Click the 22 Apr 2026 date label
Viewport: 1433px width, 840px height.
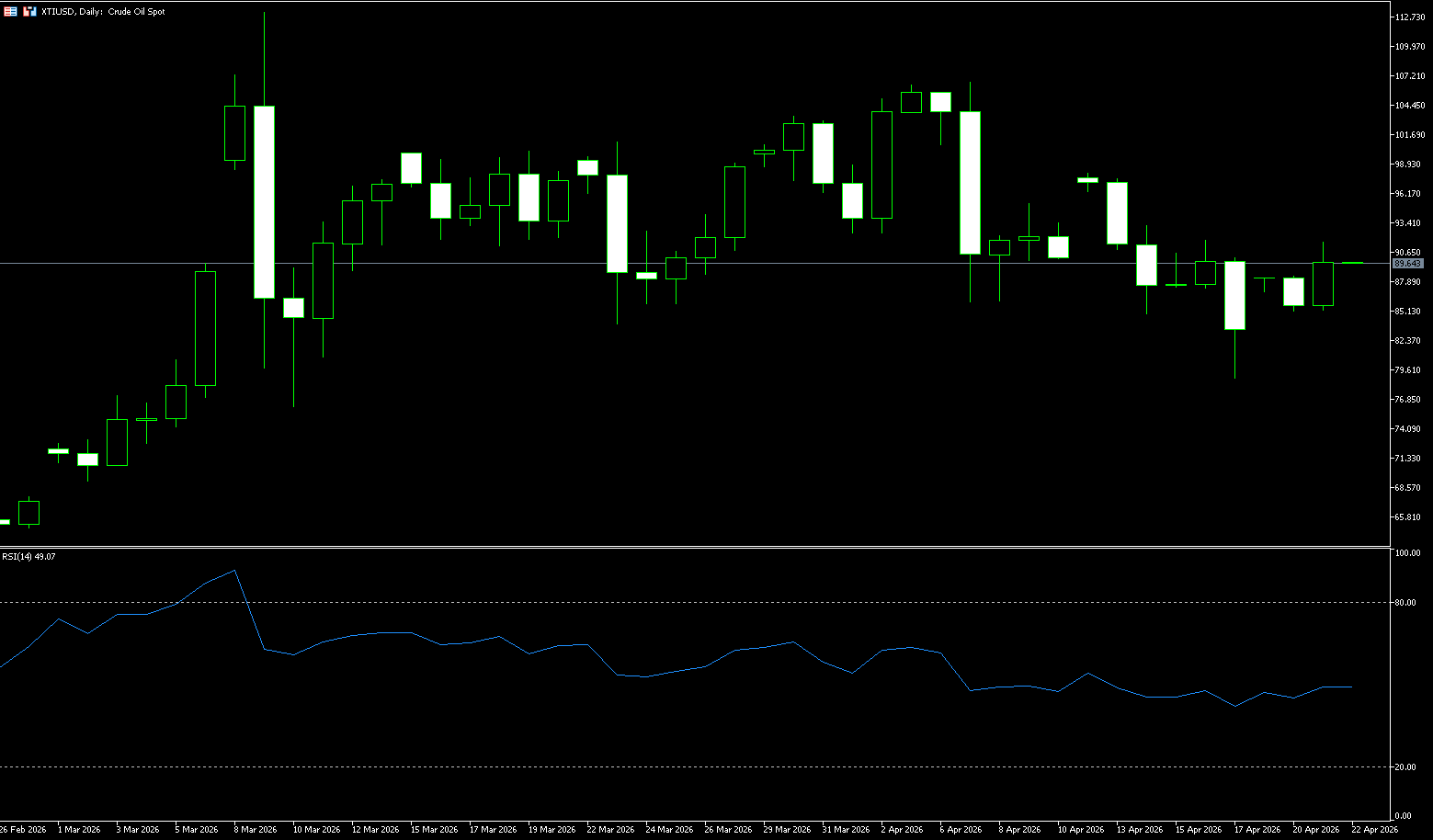coord(1374,830)
